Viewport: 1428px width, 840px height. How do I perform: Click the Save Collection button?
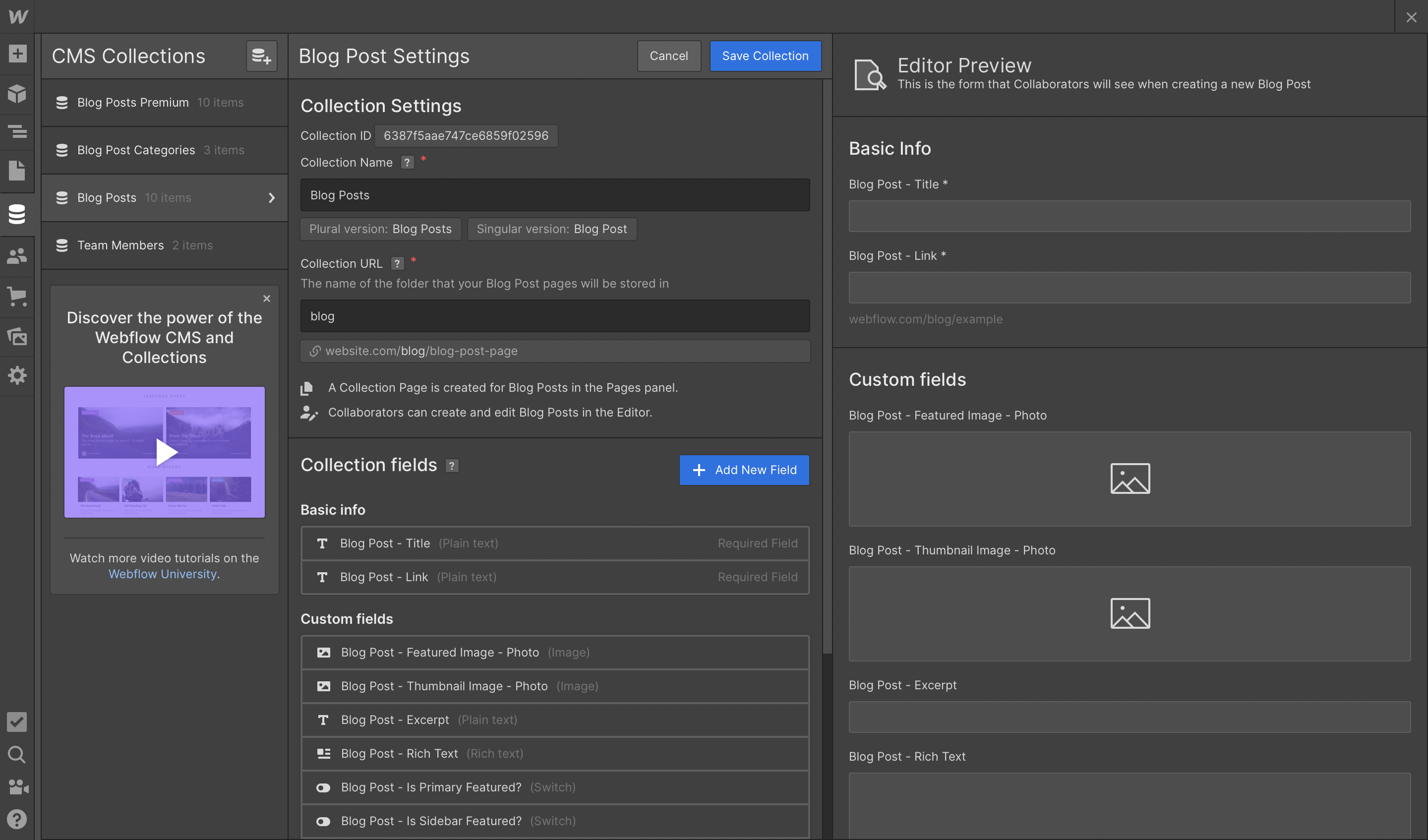tap(765, 56)
